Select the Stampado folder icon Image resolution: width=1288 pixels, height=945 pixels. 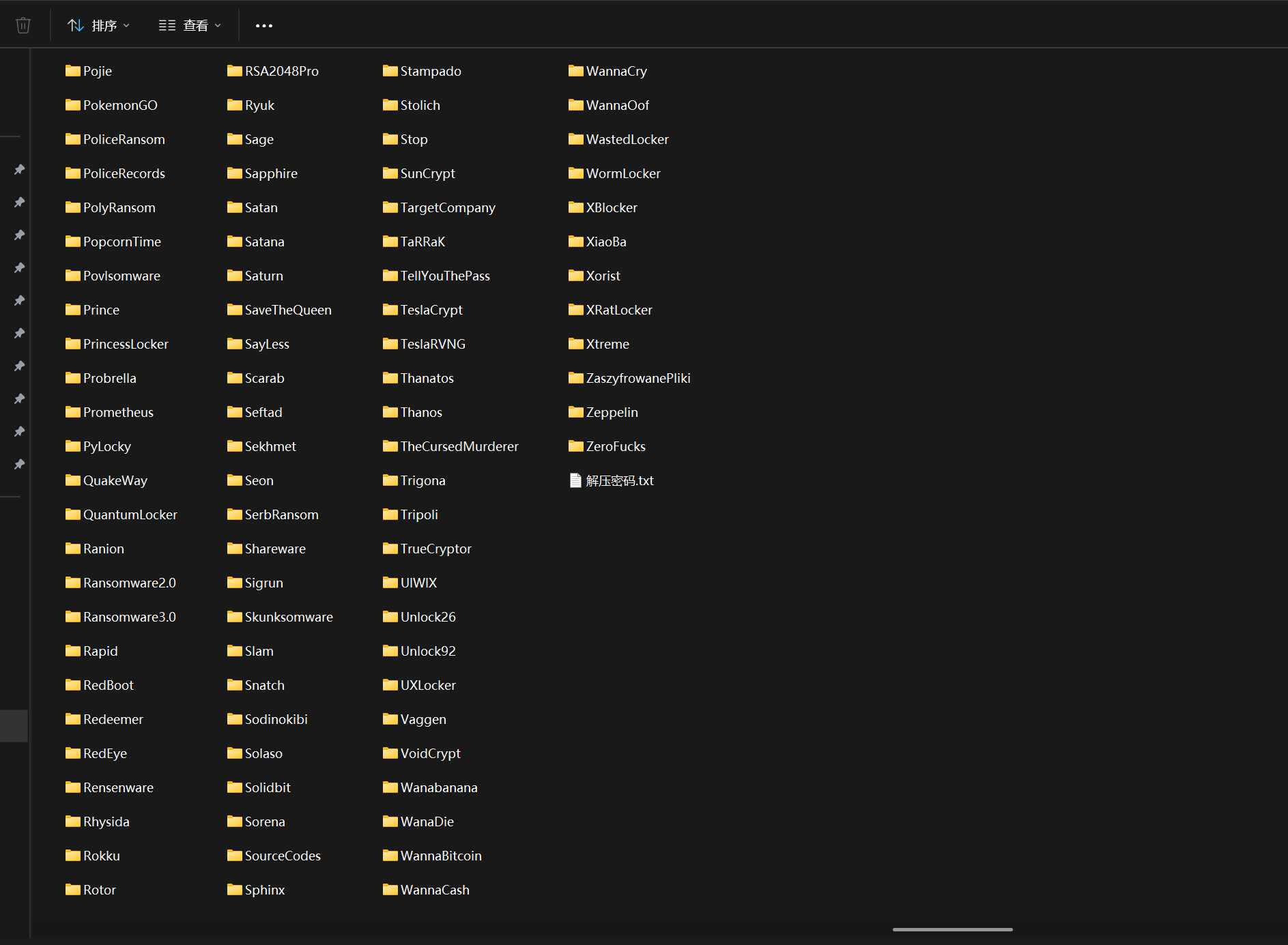tap(390, 70)
